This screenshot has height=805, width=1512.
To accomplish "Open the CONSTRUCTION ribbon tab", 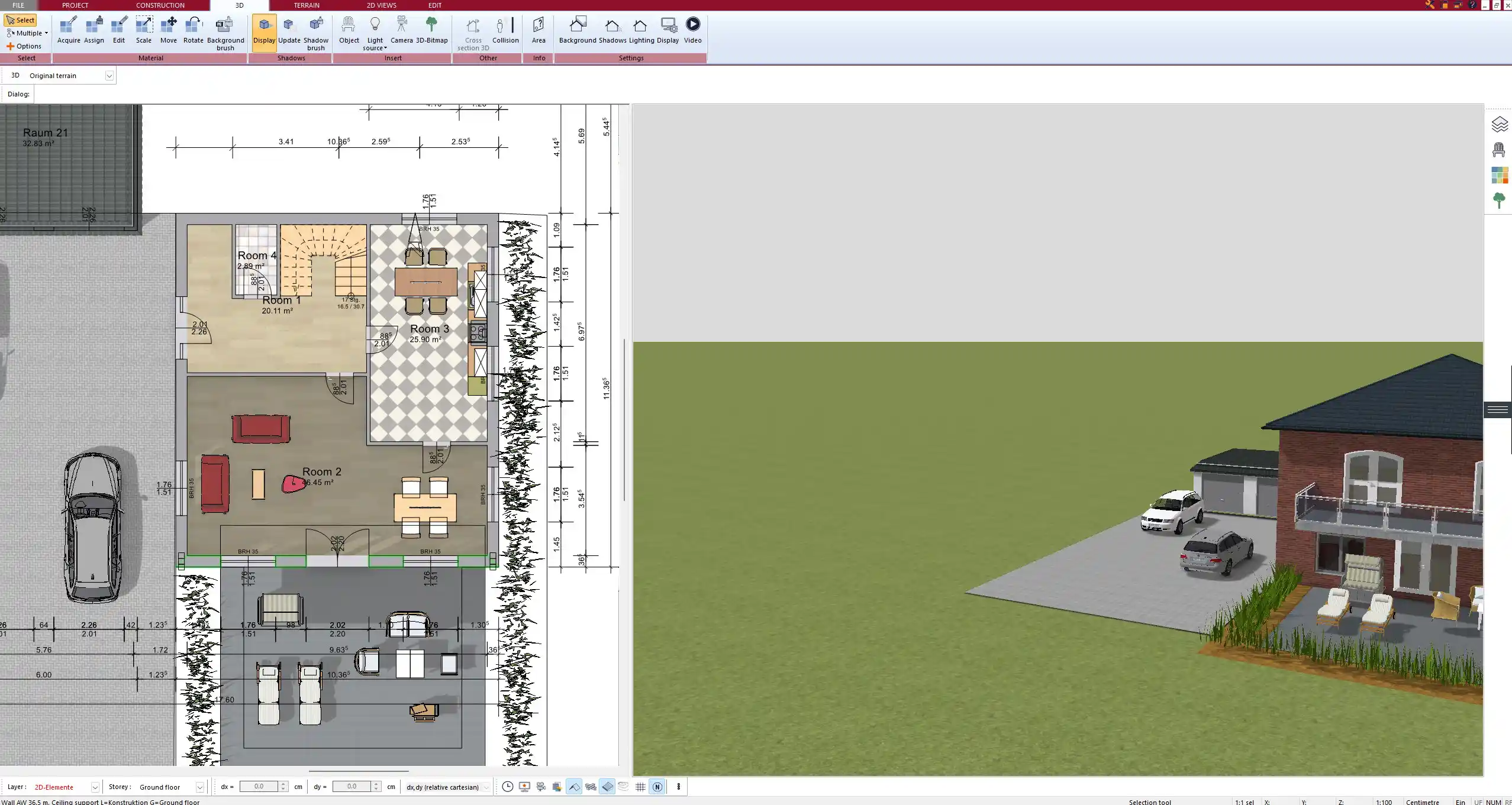I will (160, 5).
